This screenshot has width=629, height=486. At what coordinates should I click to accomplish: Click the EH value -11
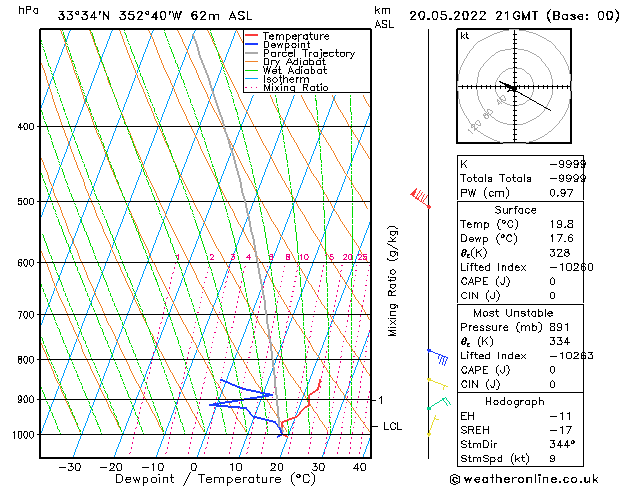[560, 416]
